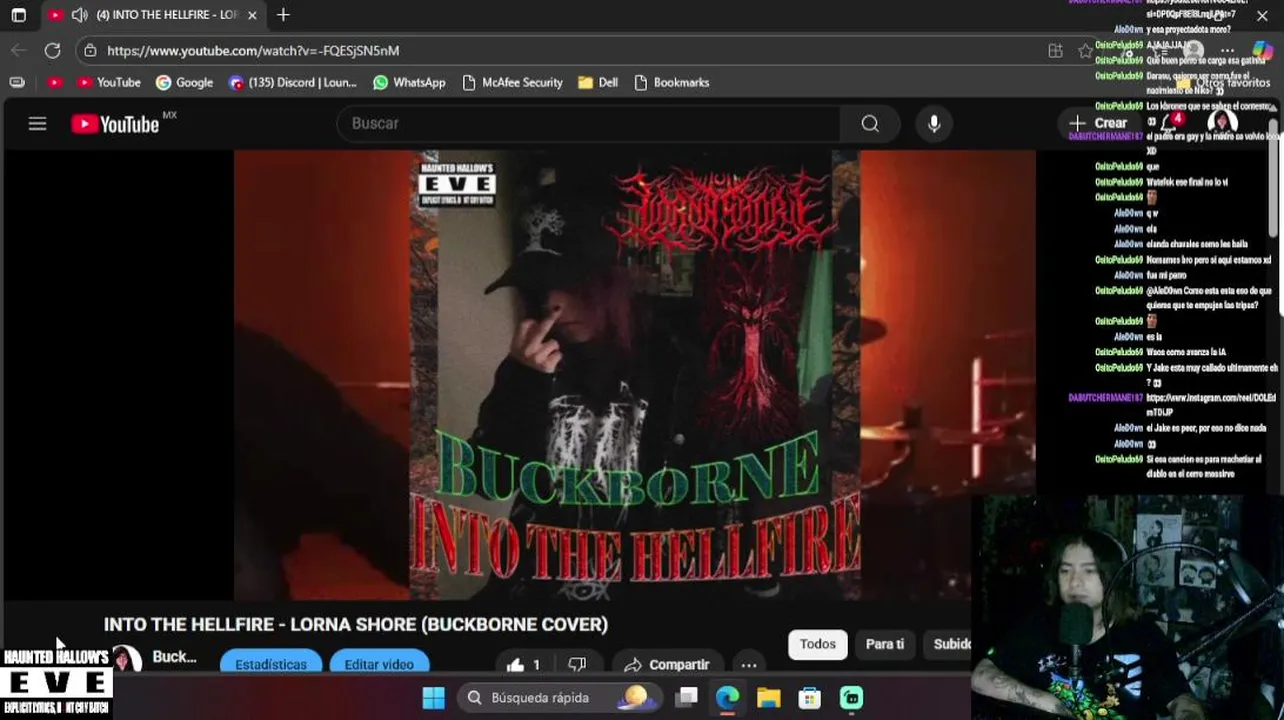Click the video title text
Screen dimensions: 1284x720
[355, 624]
